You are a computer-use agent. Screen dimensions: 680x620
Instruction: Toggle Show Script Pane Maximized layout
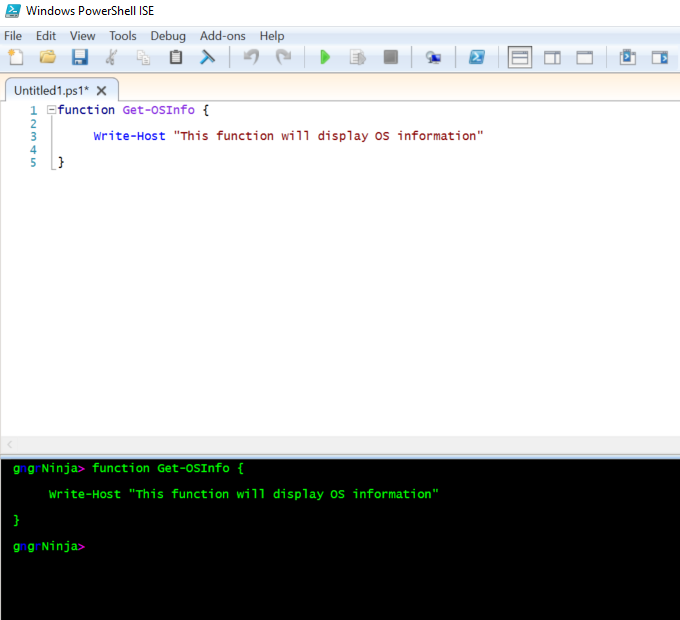[584, 58]
